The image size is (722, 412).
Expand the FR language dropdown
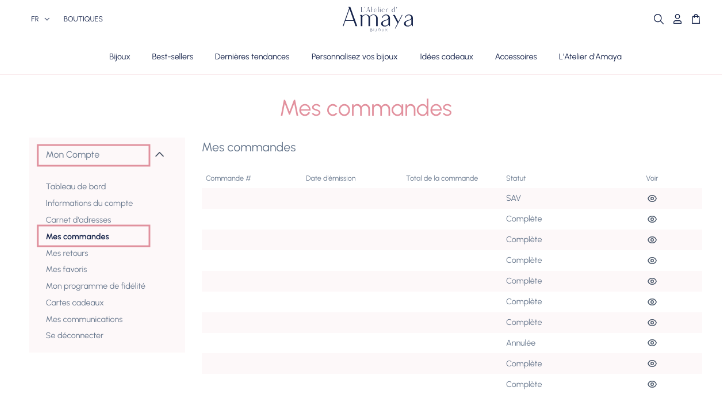click(x=40, y=19)
